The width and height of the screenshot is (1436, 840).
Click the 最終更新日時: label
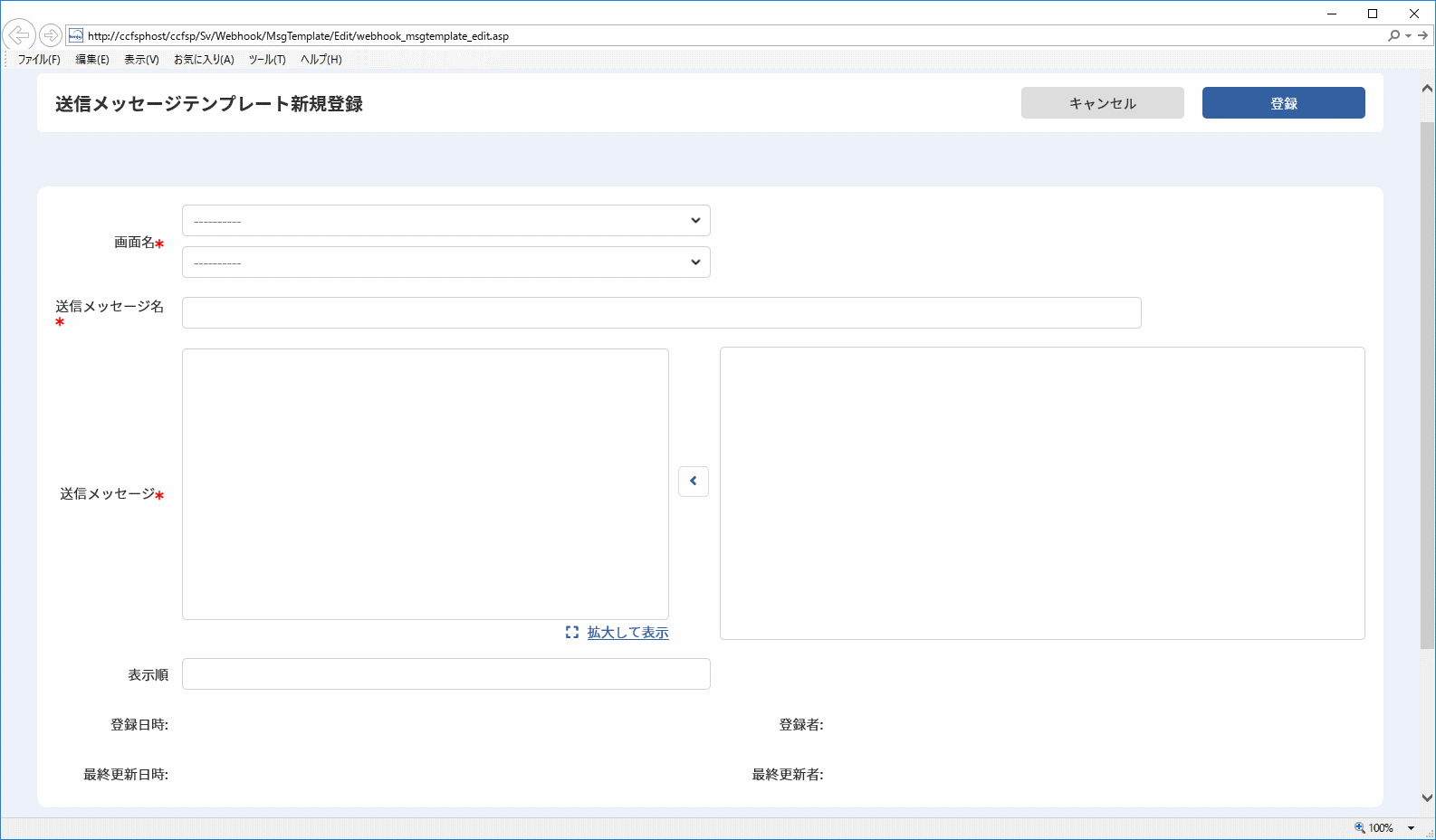pyautogui.click(x=126, y=775)
